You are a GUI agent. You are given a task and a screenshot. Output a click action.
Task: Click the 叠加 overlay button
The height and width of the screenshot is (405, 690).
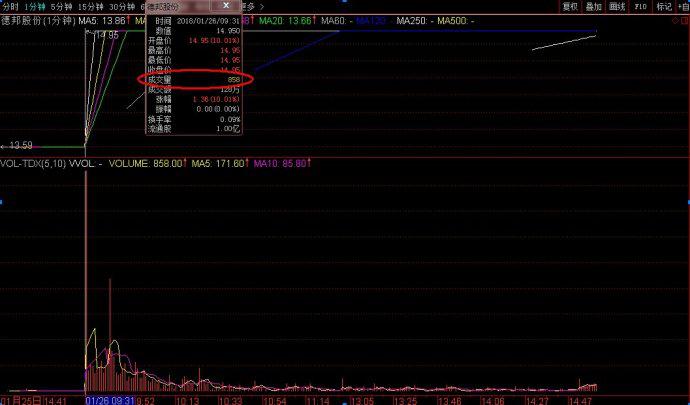tap(594, 6)
